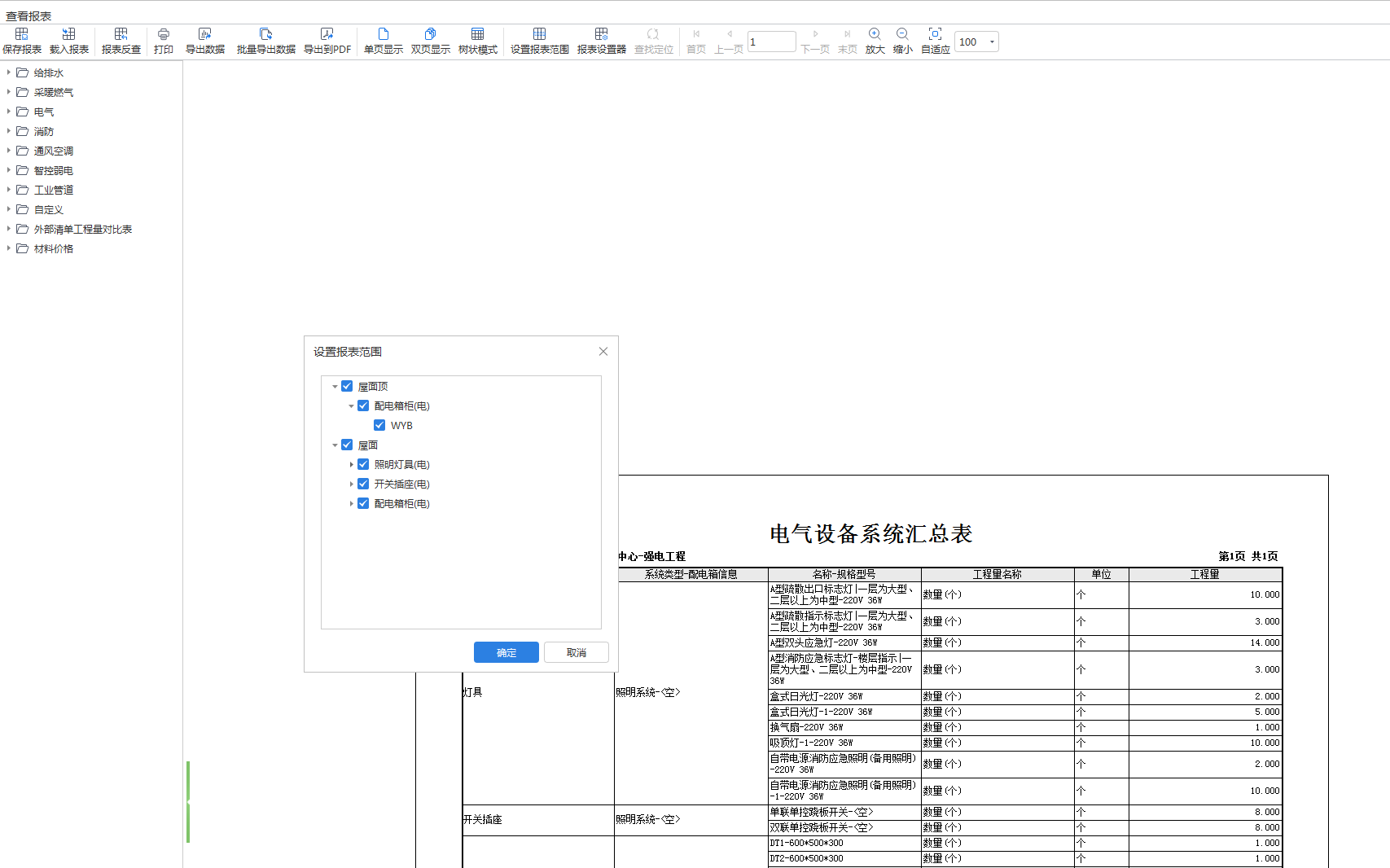Click column header 系统类型-配电箱信息
This screenshot has width=1390, height=868.
pyautogui.click(x=691, y=574)
